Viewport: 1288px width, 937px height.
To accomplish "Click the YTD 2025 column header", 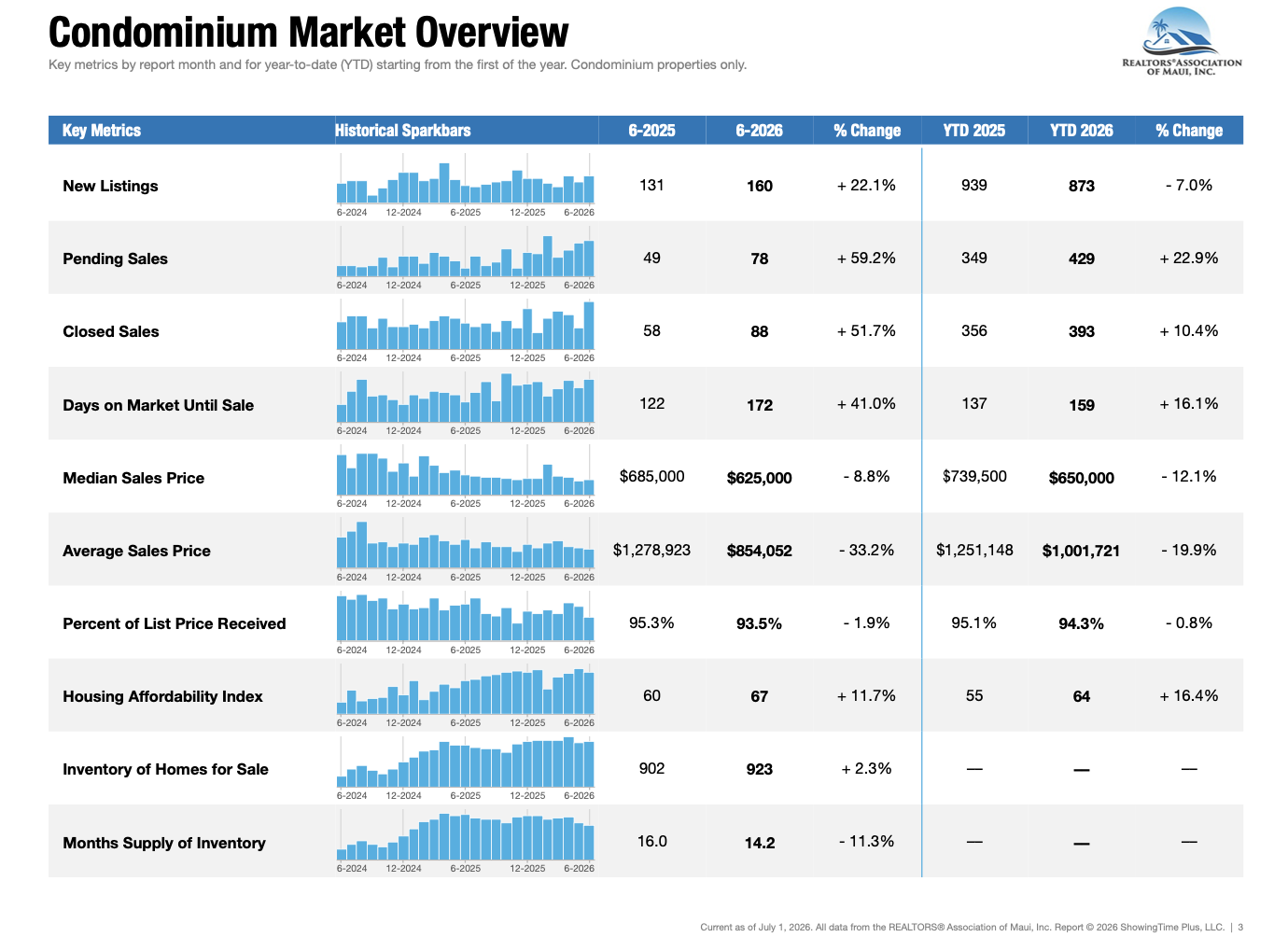I will (974, 131).
